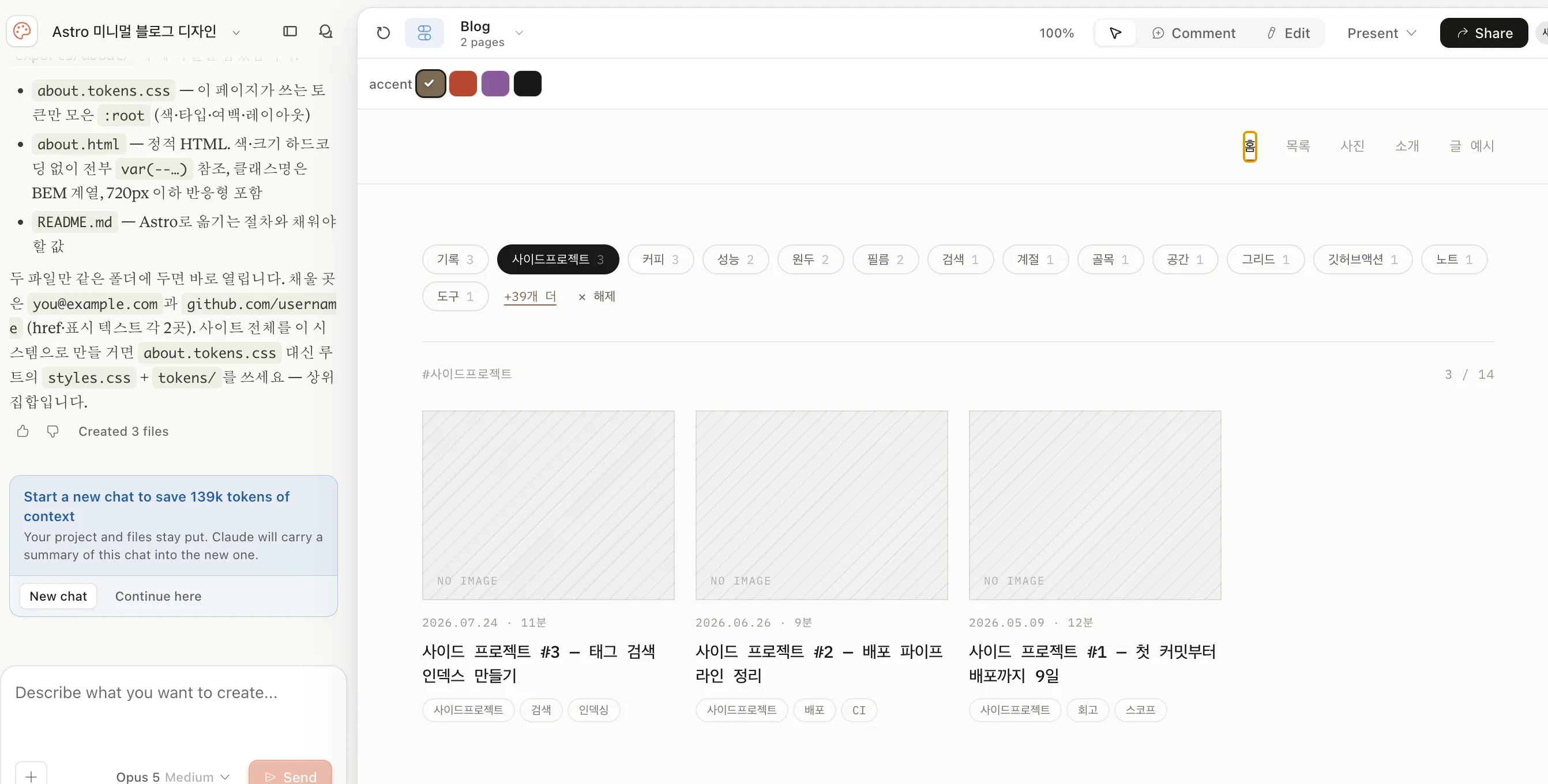Give thumbs down feedback

tap(53, 431)
